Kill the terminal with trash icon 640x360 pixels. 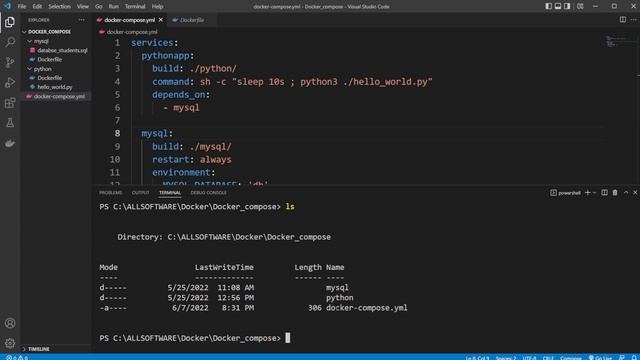[615, 193]
